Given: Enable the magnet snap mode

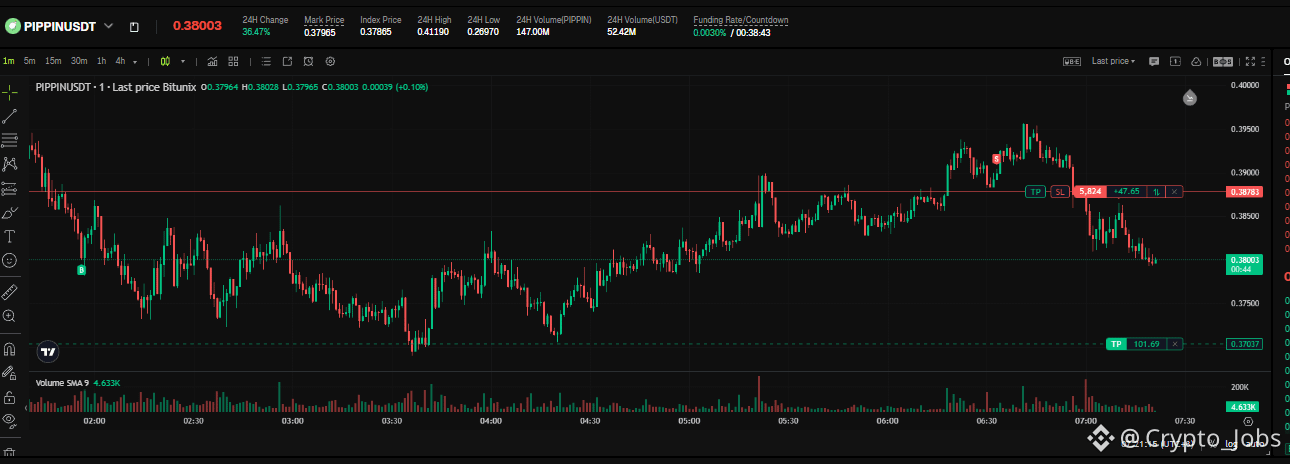Looking at the screenshot, I should [10, 349].
